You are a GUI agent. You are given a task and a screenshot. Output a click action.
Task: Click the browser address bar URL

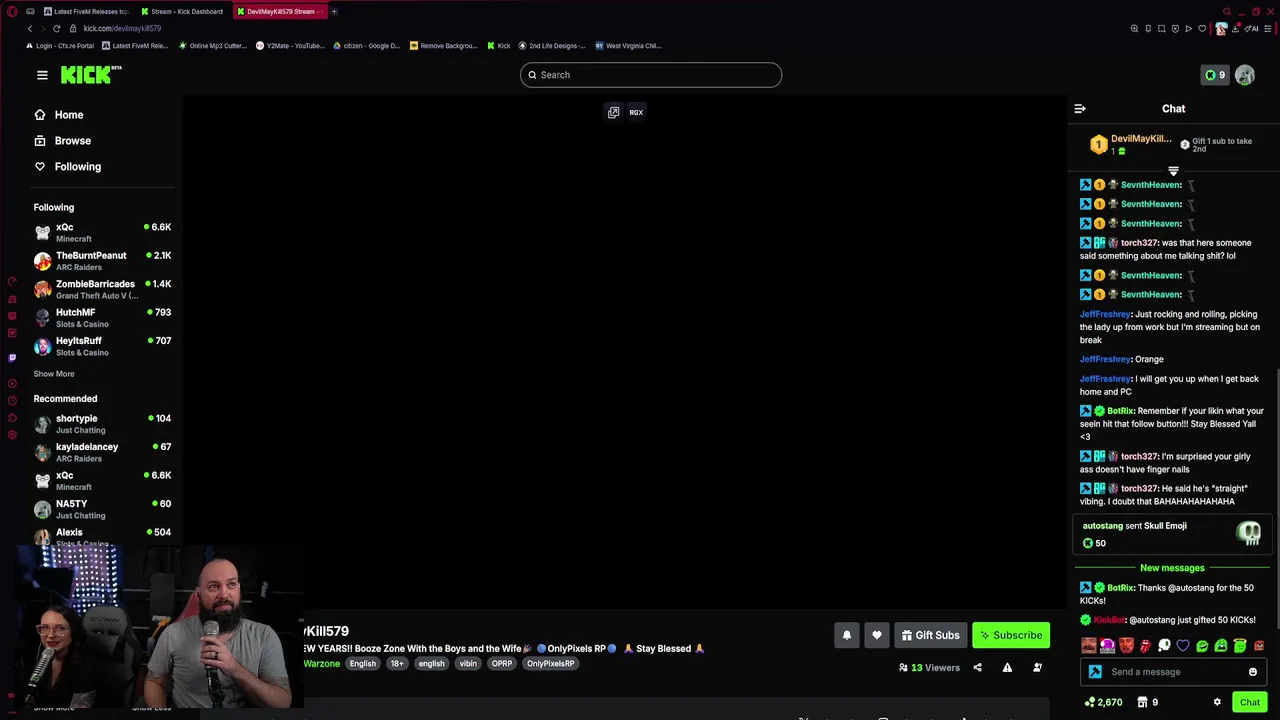click(122, 28)
